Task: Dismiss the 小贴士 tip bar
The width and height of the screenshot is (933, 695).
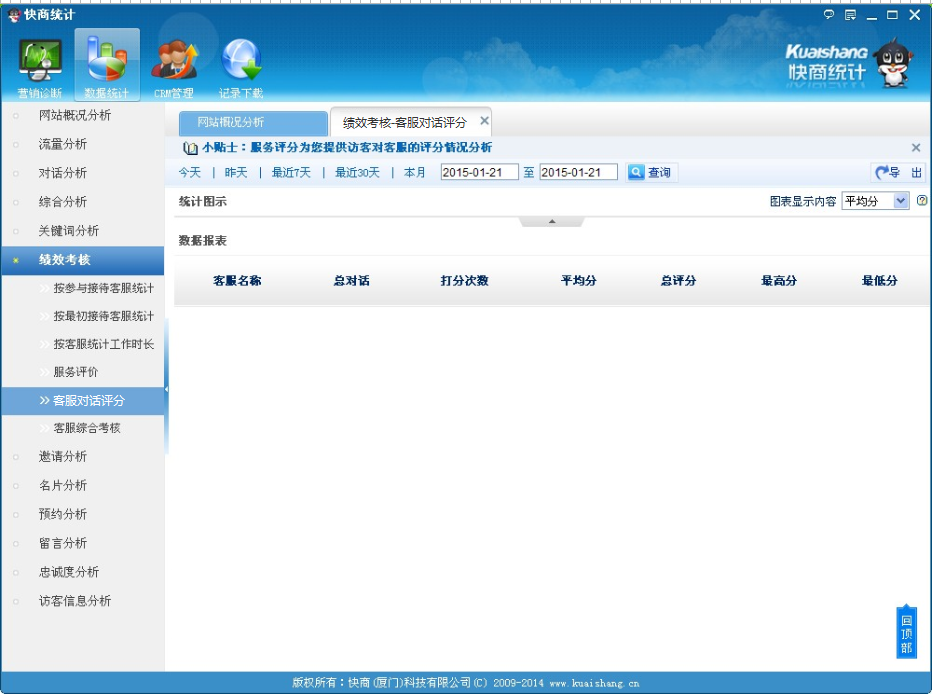Action: (x=916, y=148)
